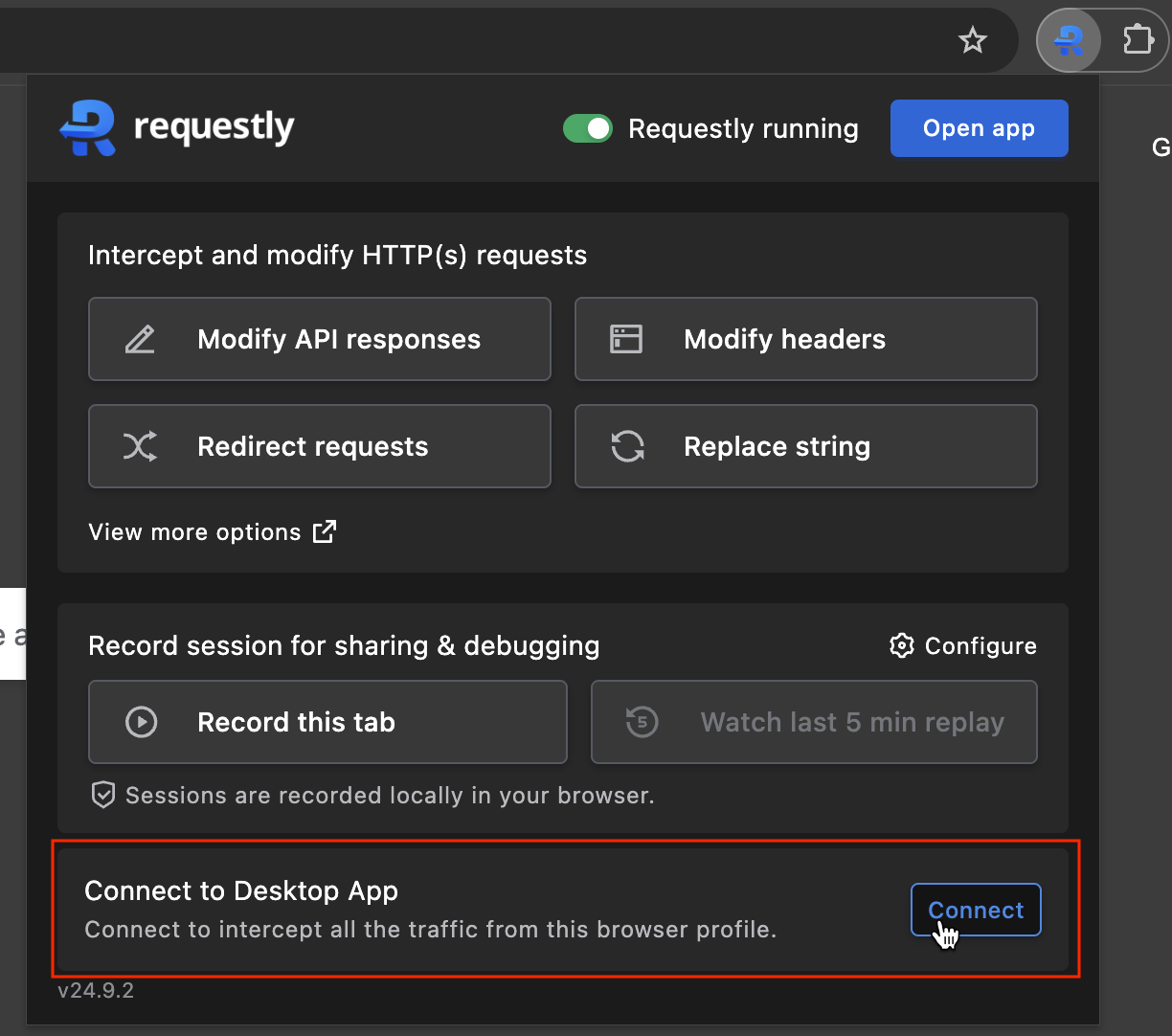Click the refresh icon for Replace string
The height and width of the screenshot is (1036, 1172).
click(628, 446)
